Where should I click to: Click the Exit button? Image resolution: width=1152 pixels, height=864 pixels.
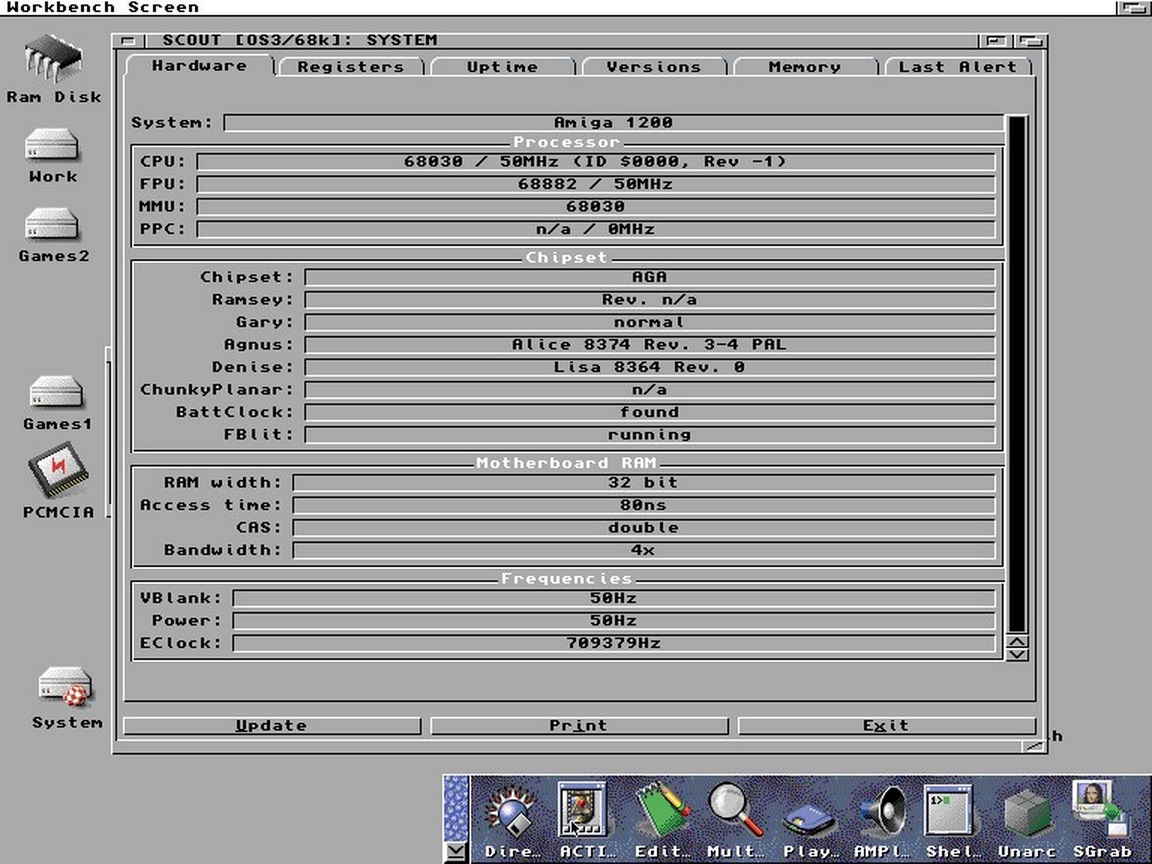tap(886, 726)
